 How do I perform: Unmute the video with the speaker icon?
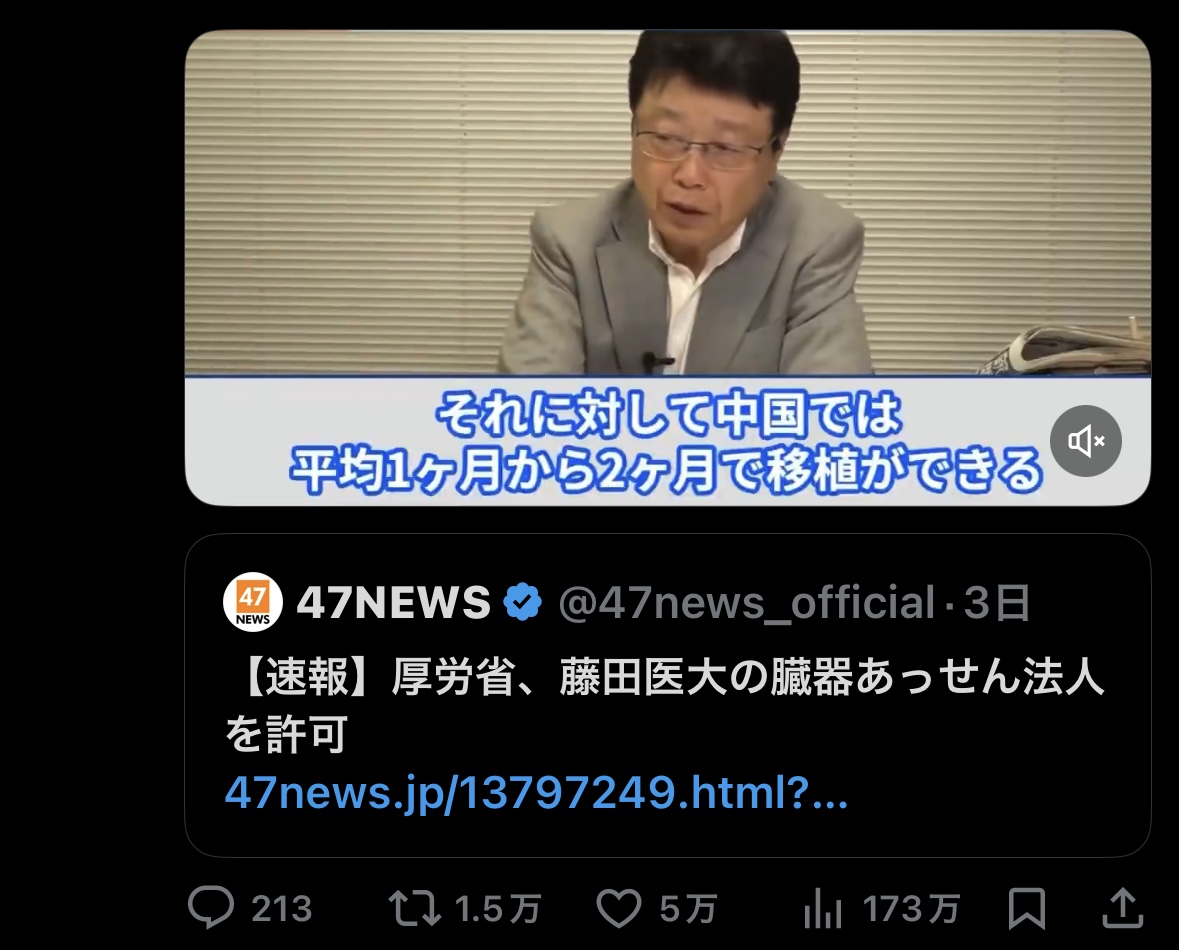tap(1086, 441)
